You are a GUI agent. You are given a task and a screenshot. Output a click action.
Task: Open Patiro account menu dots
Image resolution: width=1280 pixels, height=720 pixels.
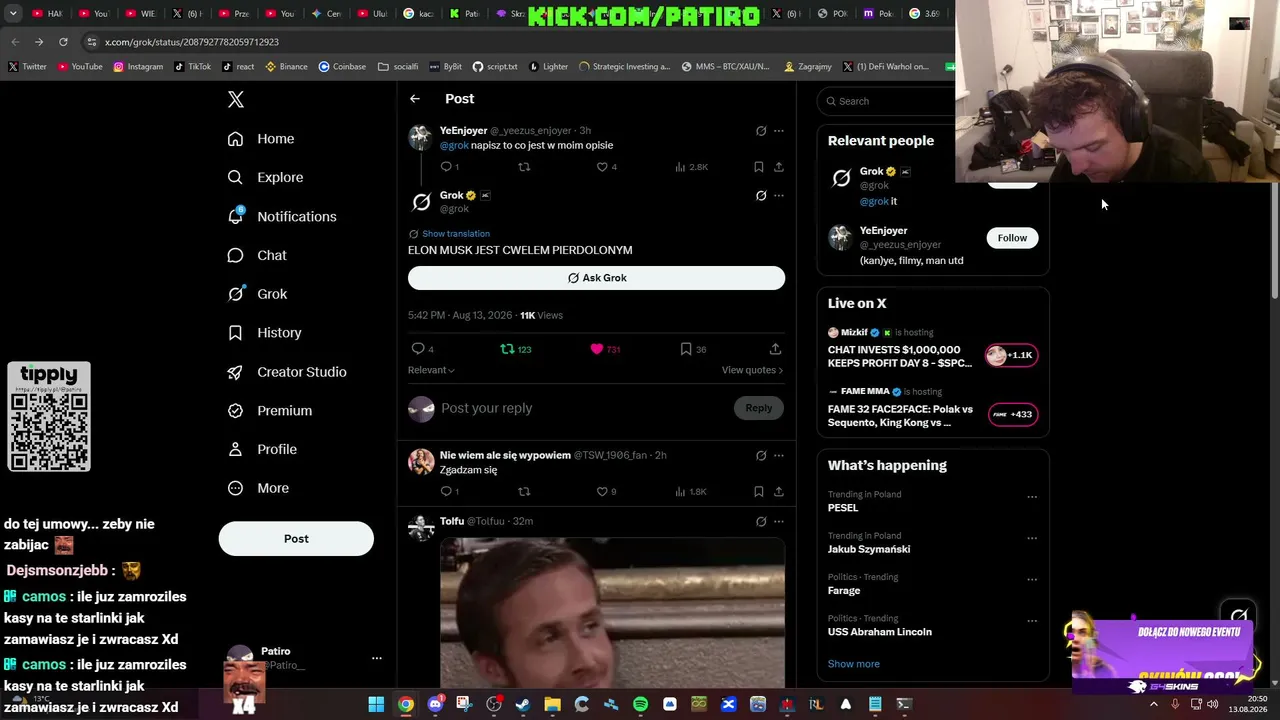(377, 658)
